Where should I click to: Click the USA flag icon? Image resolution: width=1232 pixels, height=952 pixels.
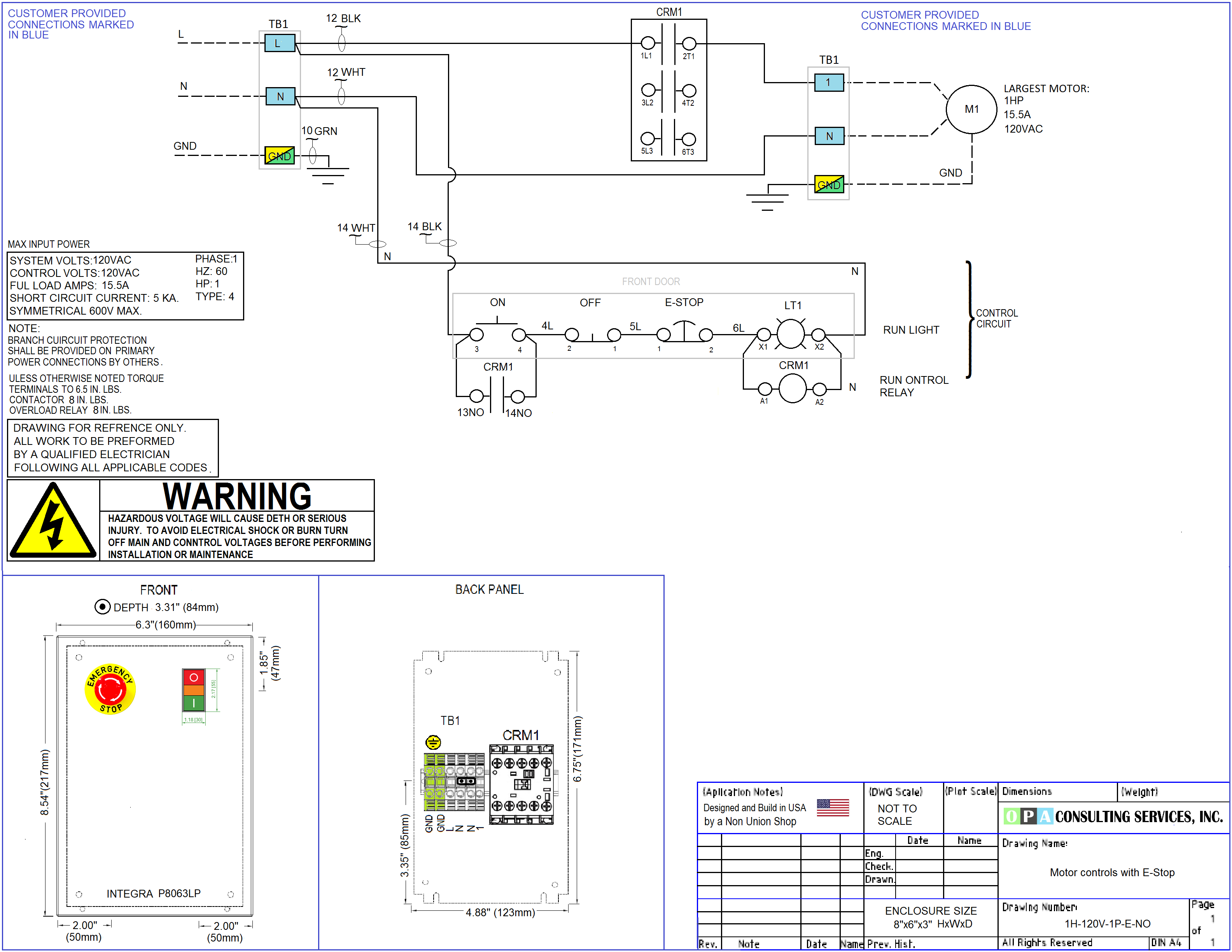(x=833, y=808)
